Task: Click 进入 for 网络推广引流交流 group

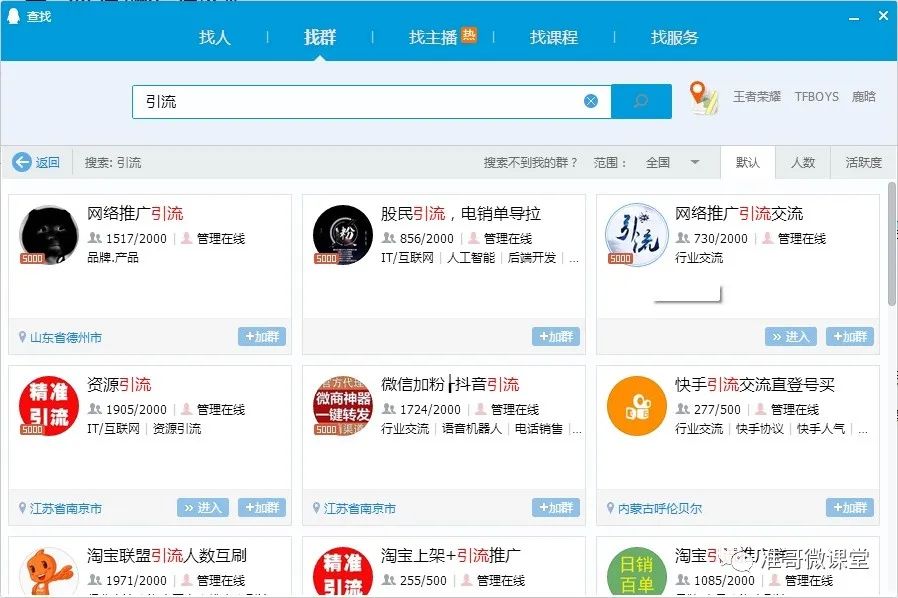Action: 790,337
